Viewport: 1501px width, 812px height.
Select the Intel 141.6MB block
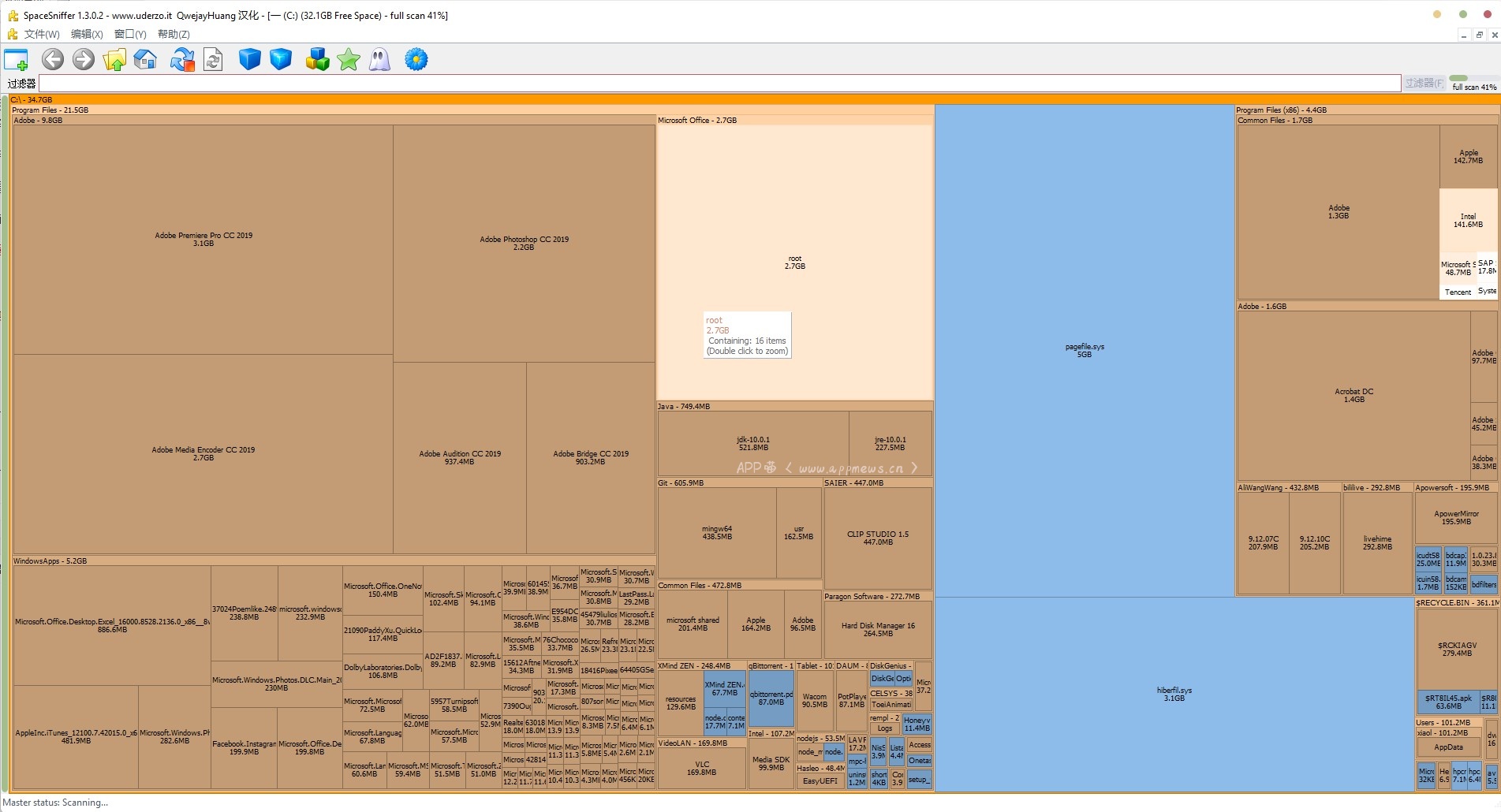pos(1468,221)
